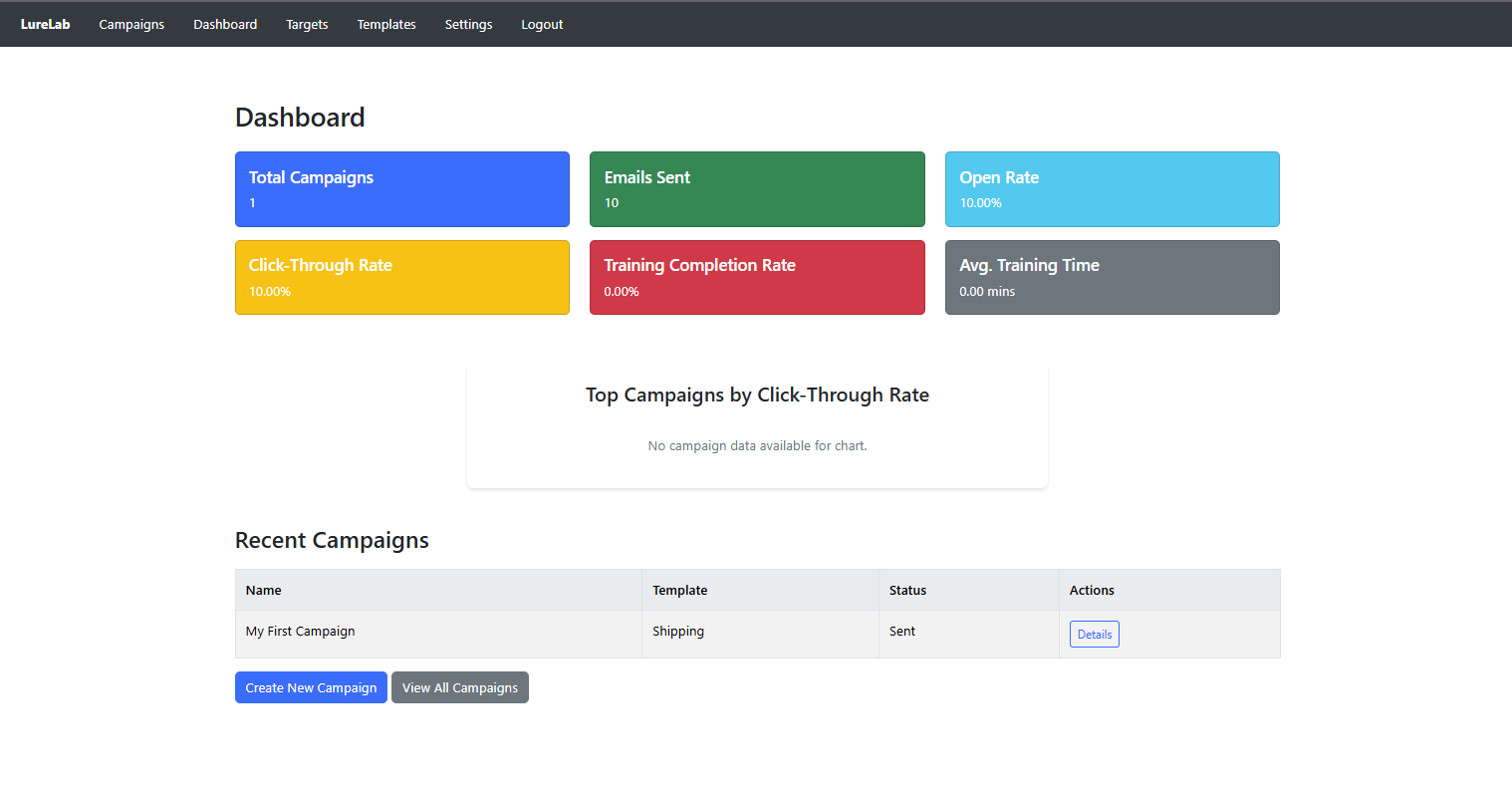
Task: Click the 'Recent Campaigns' heading
Action: (x=332, y=540)
